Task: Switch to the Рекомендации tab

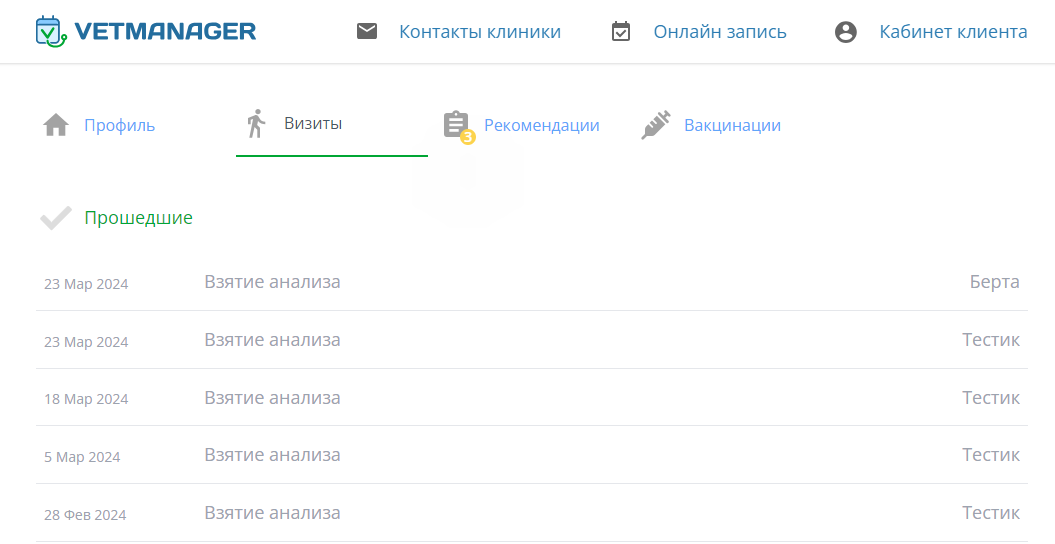Action: point(541,125)
